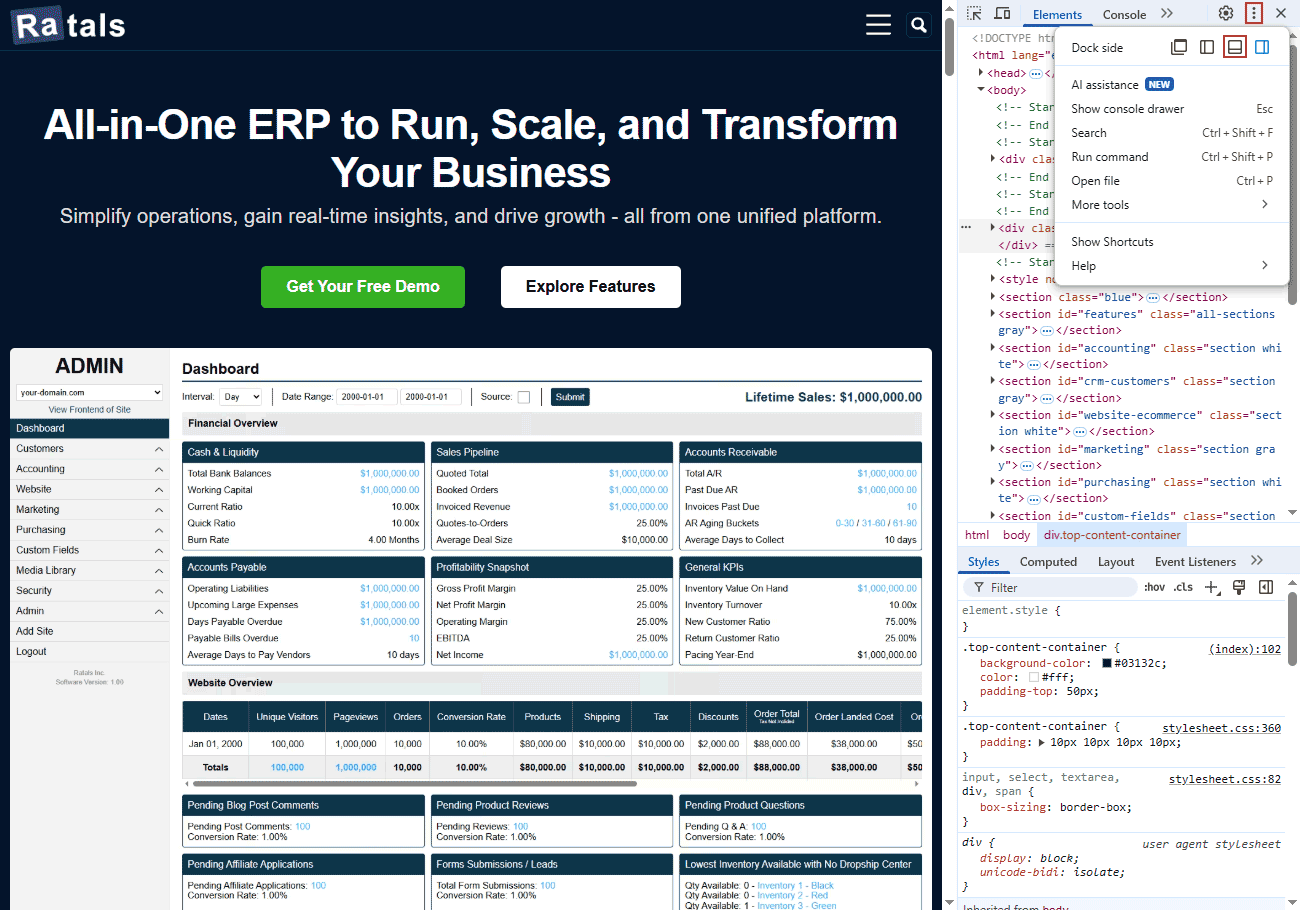This screenshot has width=1300, height=910.
Task: Toggle the :hov element state panel
Action: click(1154, 587)
